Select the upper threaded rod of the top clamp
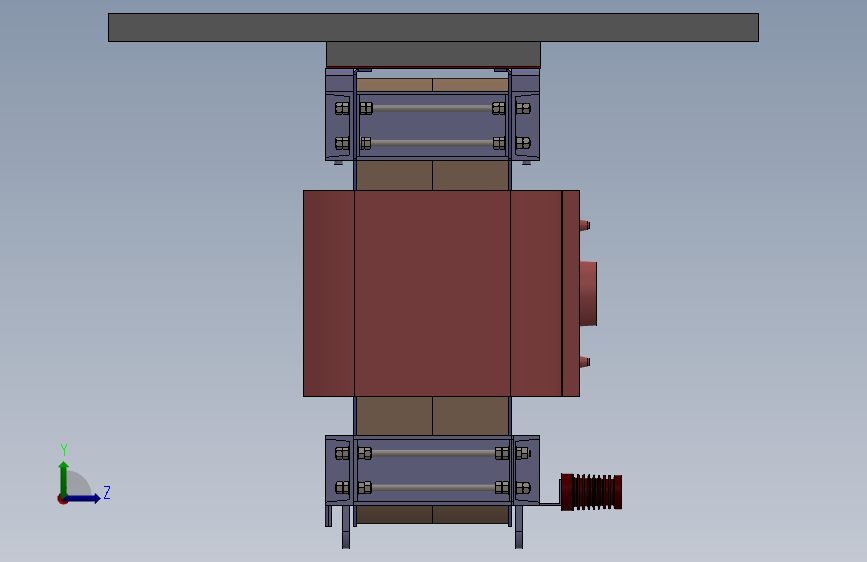867x562 pixels. click(x=432, y=108)
